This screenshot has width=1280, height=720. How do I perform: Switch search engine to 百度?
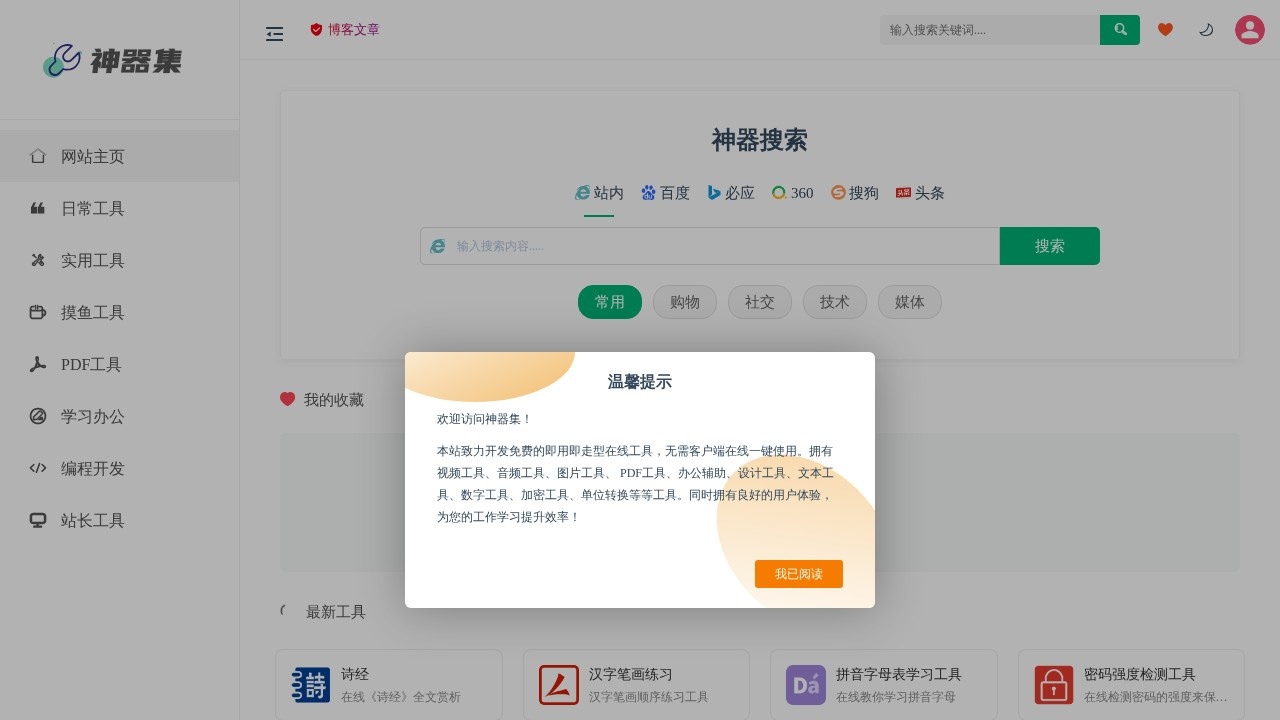coord(665,193)
